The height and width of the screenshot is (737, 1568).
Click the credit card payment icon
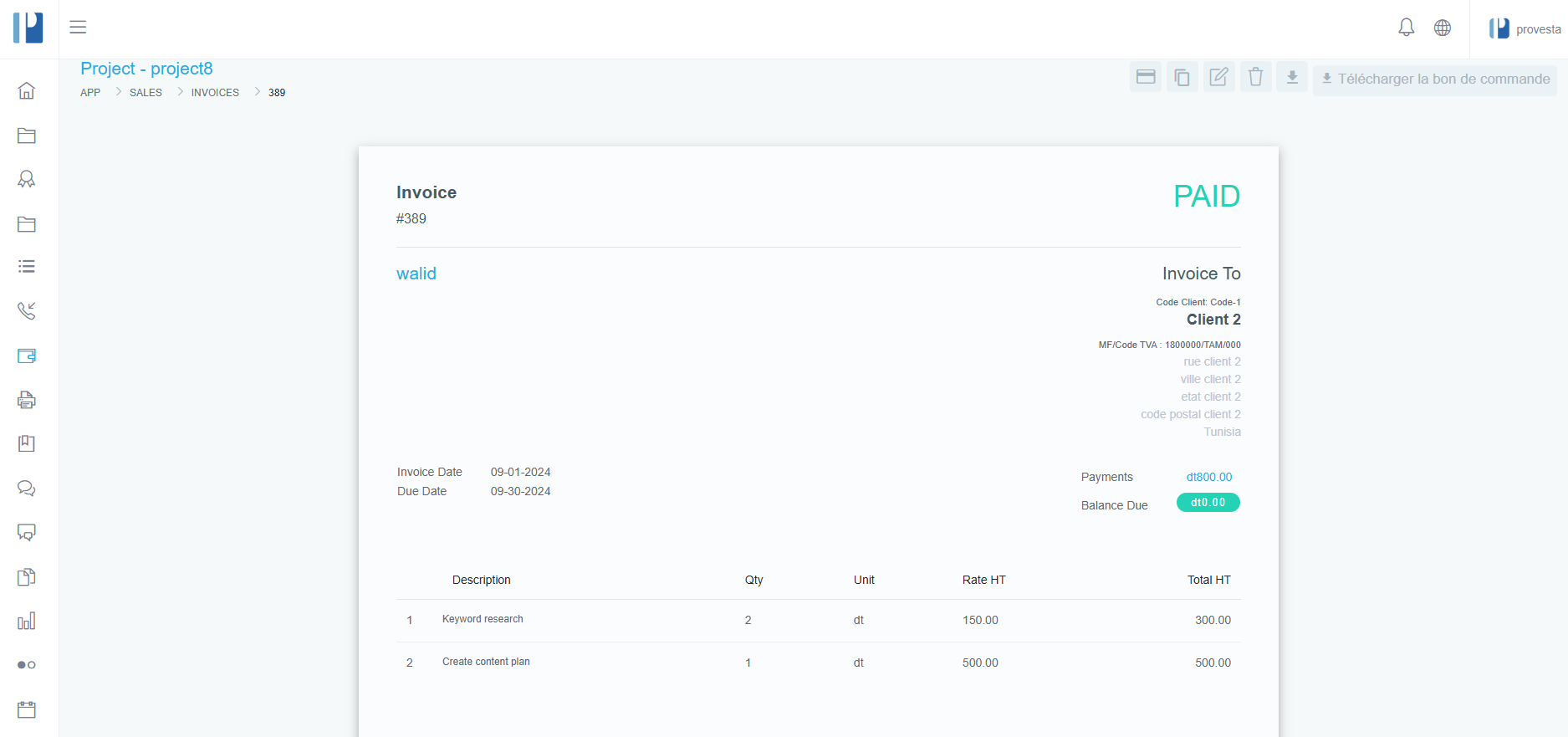pos(1145,78)
